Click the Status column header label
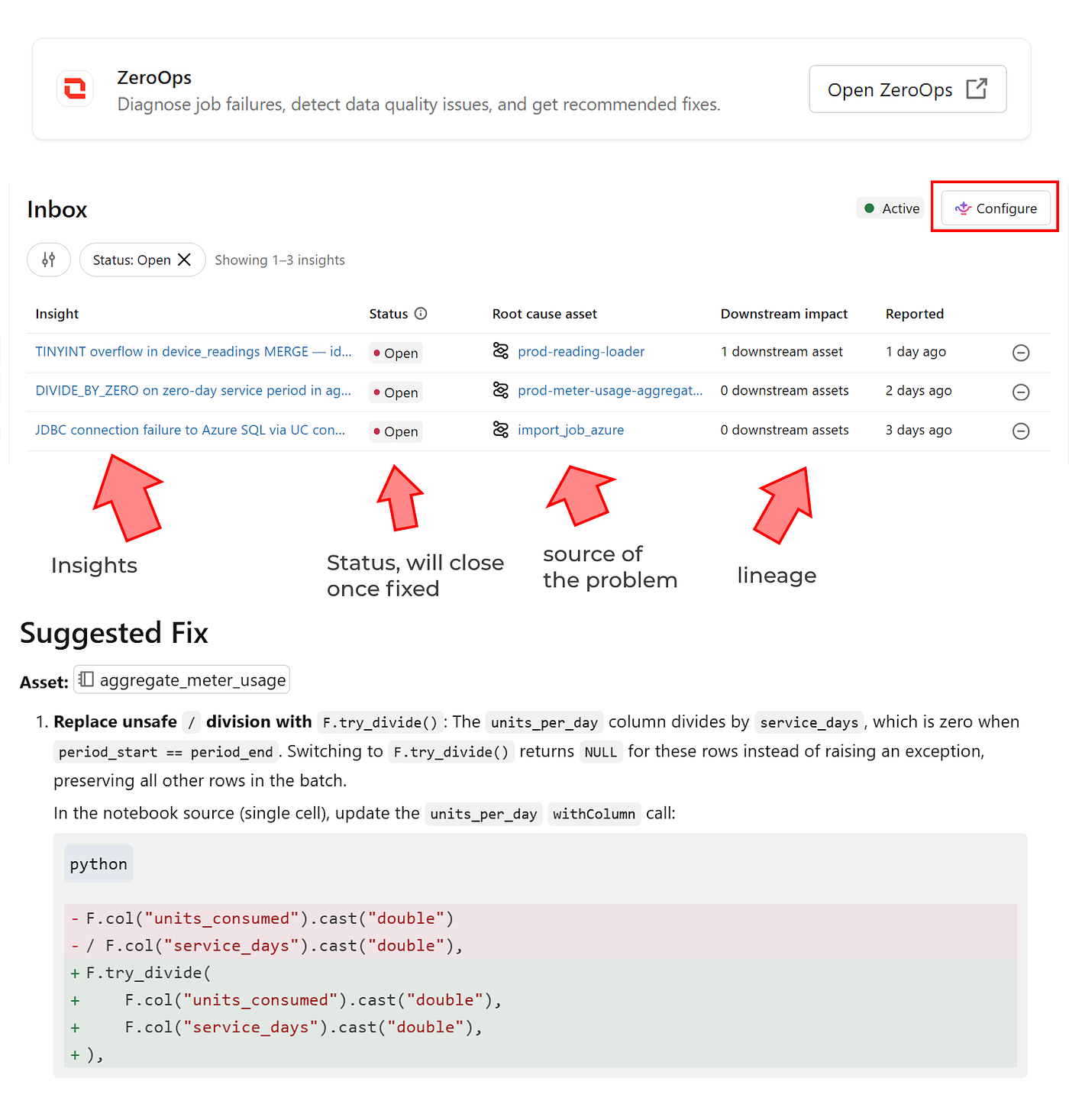1069x1120 pixels. pos(389,314)
